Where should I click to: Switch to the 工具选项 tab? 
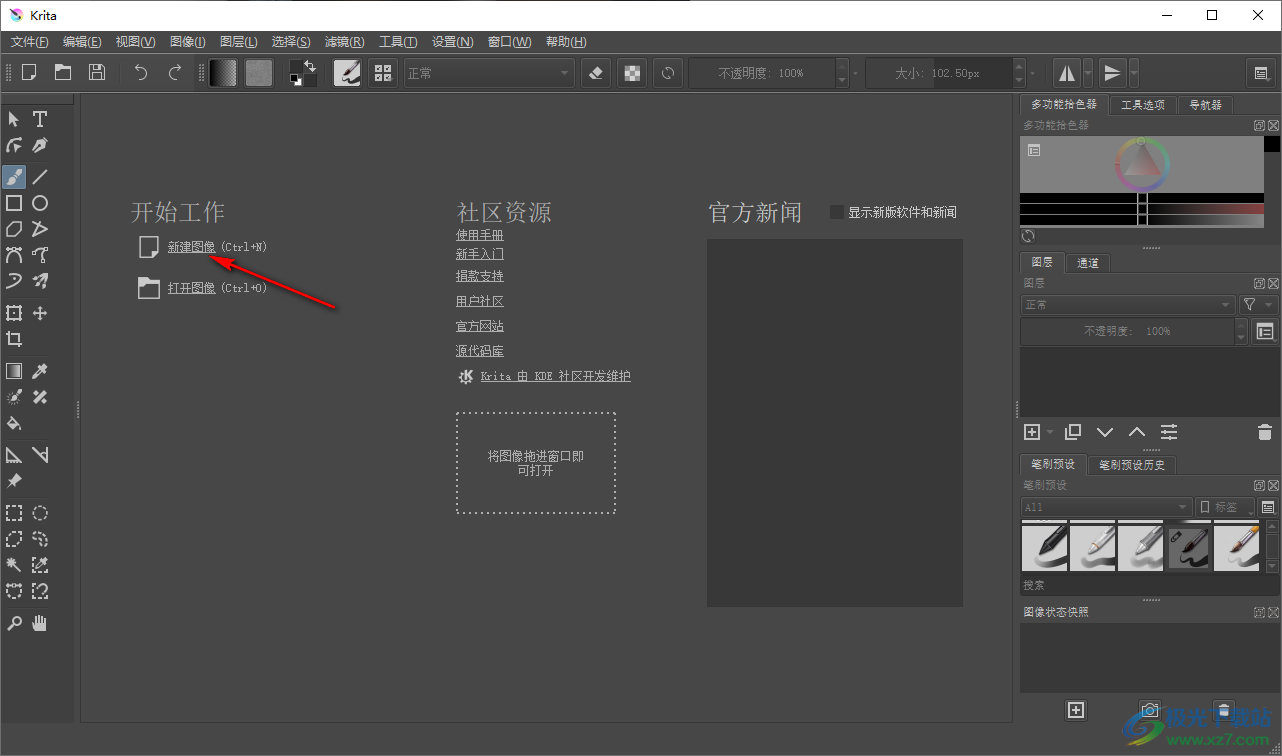pos(1142,105)
